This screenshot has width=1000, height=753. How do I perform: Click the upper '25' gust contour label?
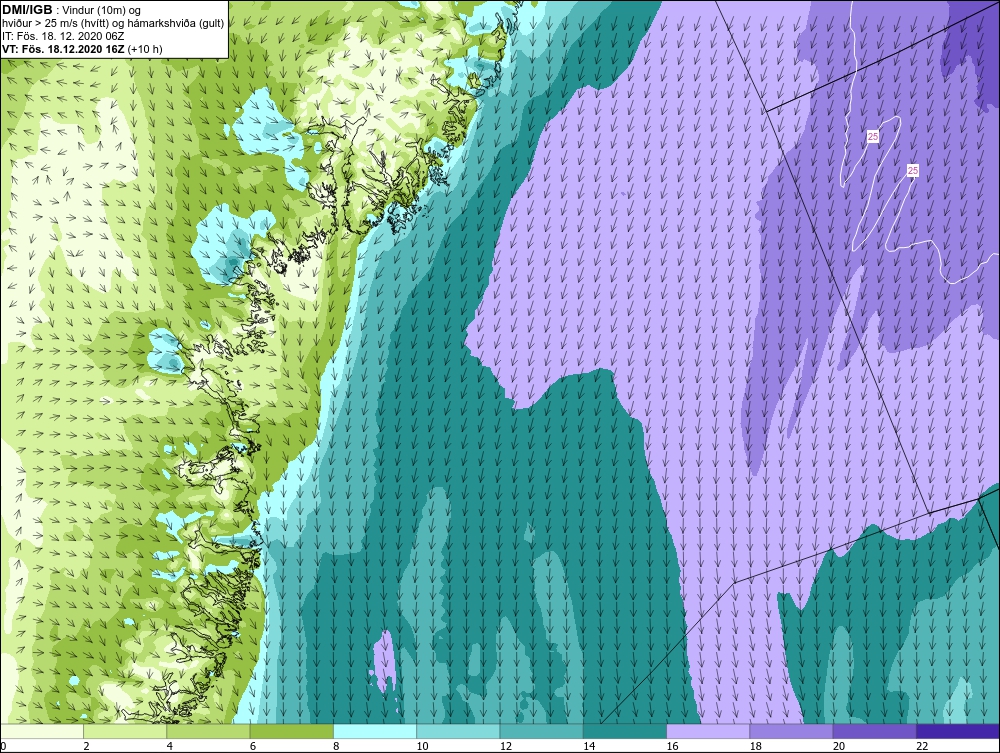[873, 136]
